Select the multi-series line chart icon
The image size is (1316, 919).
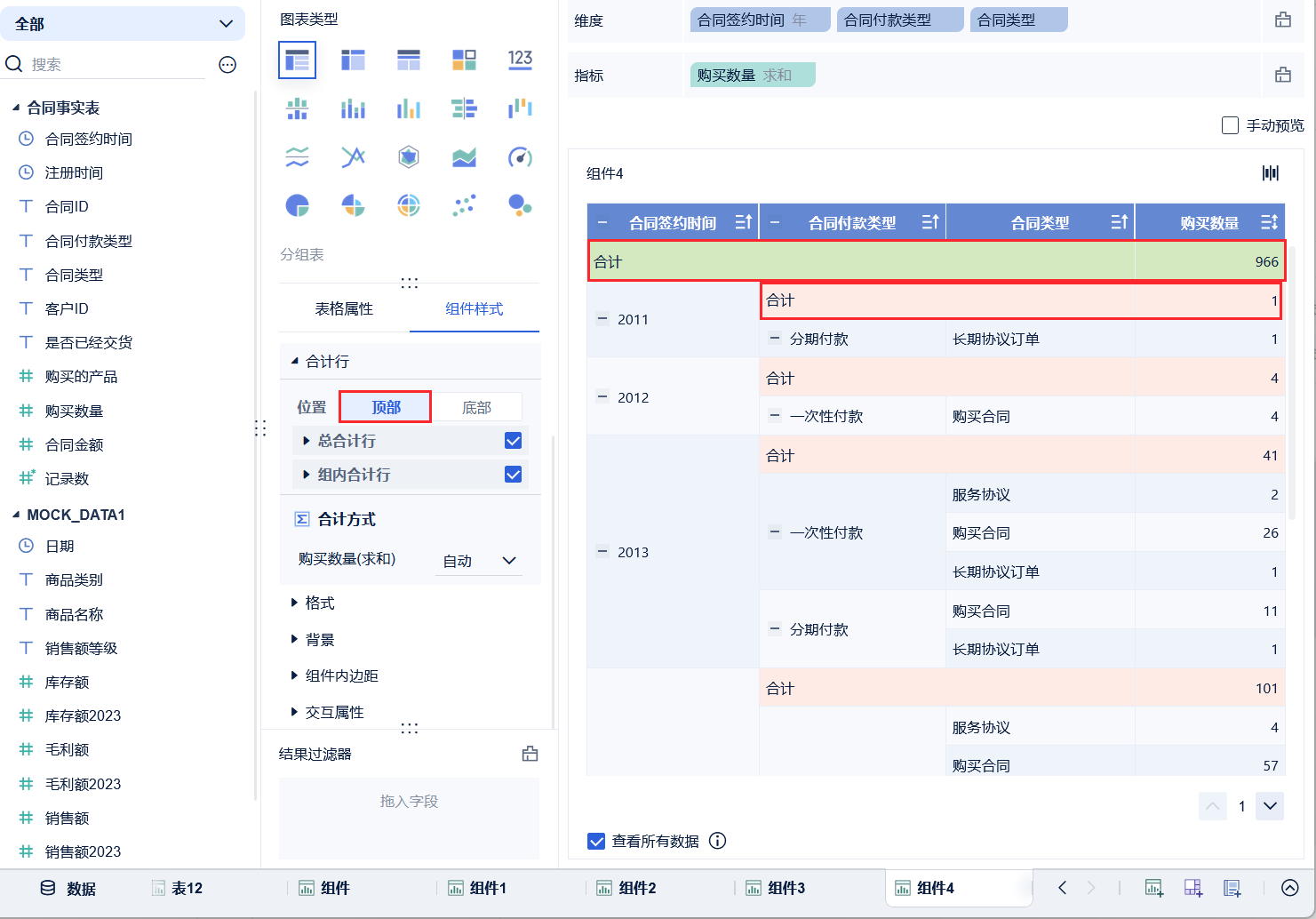coord(353,157)
